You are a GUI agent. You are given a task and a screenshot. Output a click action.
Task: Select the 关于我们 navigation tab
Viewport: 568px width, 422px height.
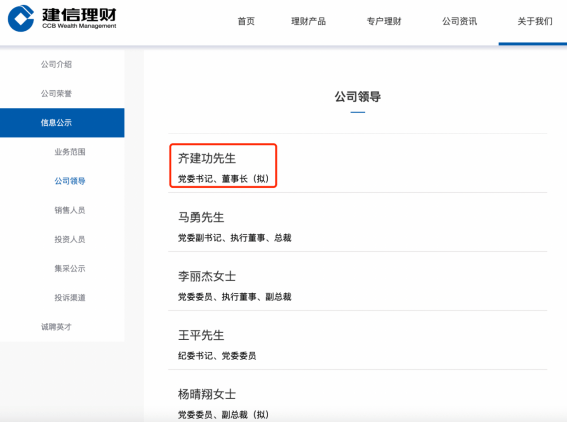pos(535,21)
